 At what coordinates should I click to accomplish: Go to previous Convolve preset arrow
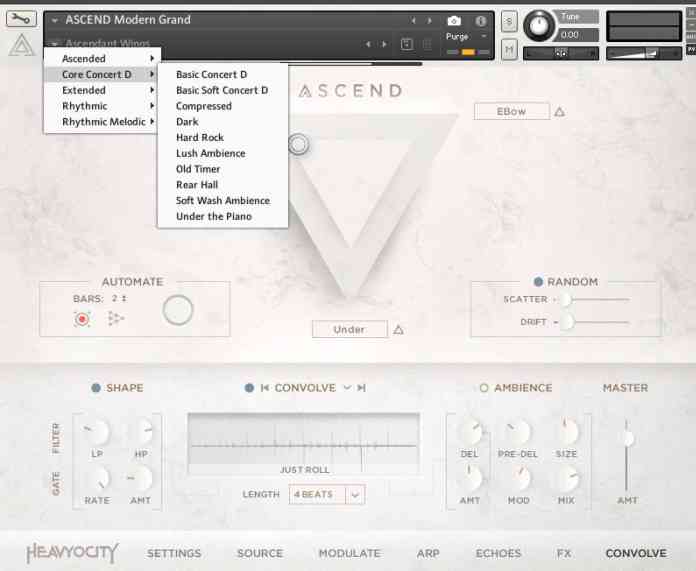coord(265,388)
